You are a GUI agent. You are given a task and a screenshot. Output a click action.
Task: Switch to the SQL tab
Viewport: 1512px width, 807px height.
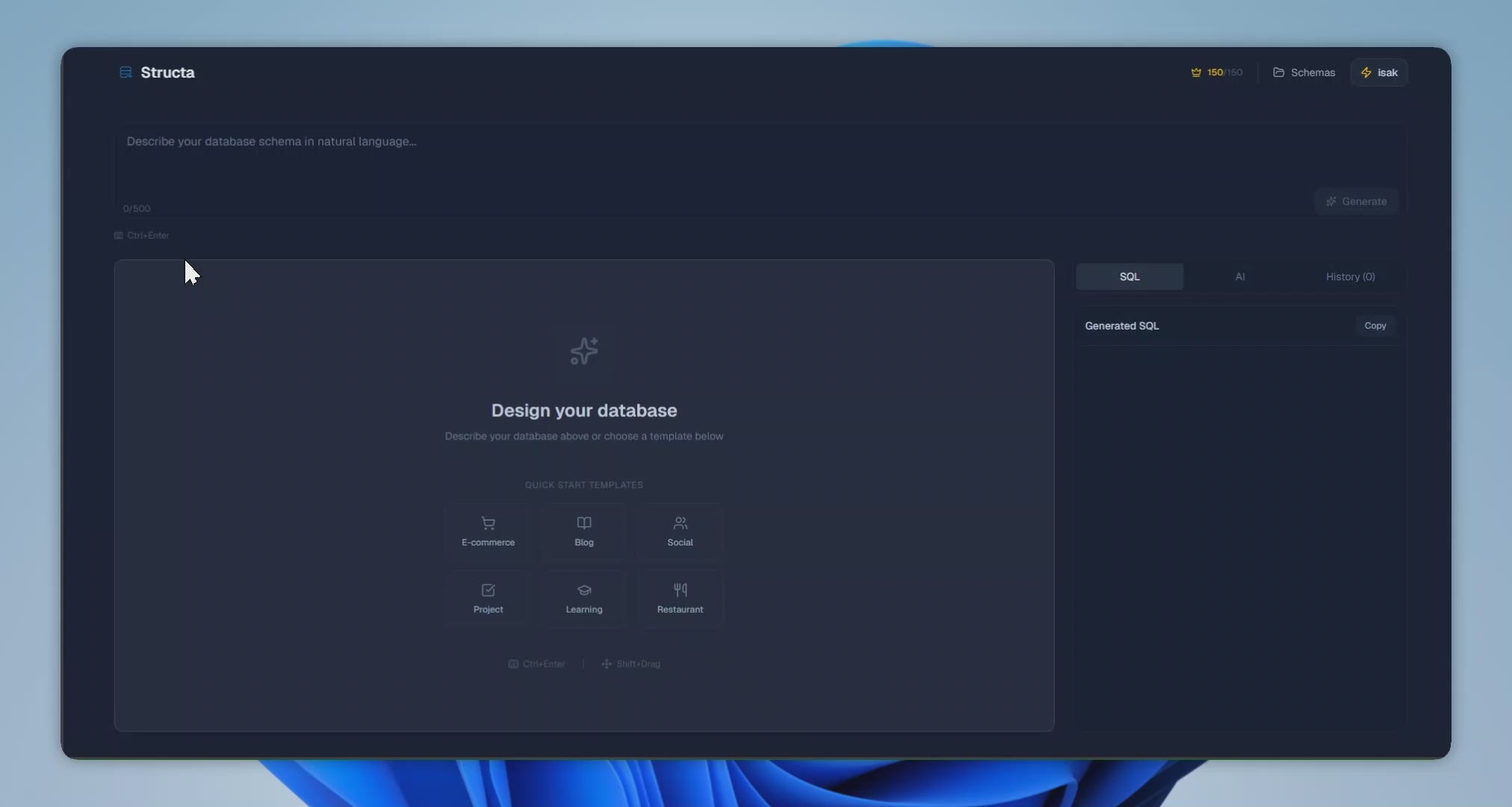(x=1130, y=276)
